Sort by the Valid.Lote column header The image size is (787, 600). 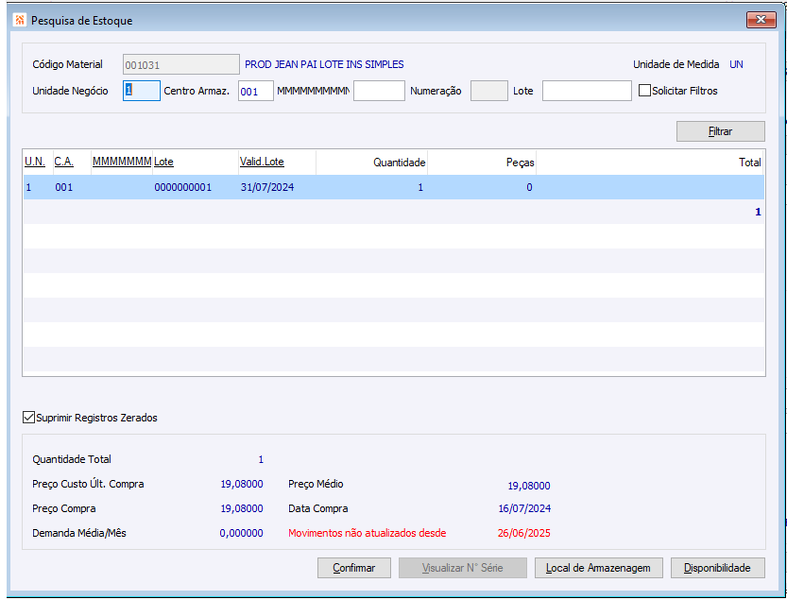262,162
